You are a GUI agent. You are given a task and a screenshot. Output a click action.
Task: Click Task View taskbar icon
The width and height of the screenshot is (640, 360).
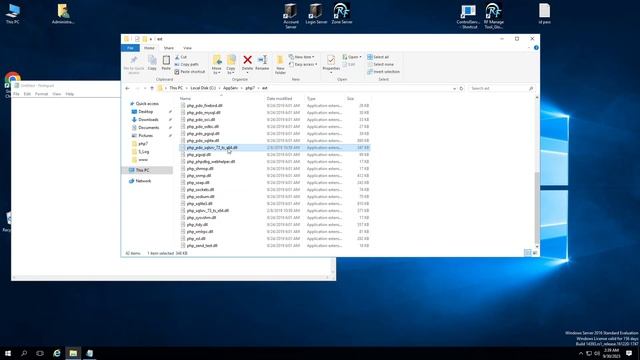point(40,353)
